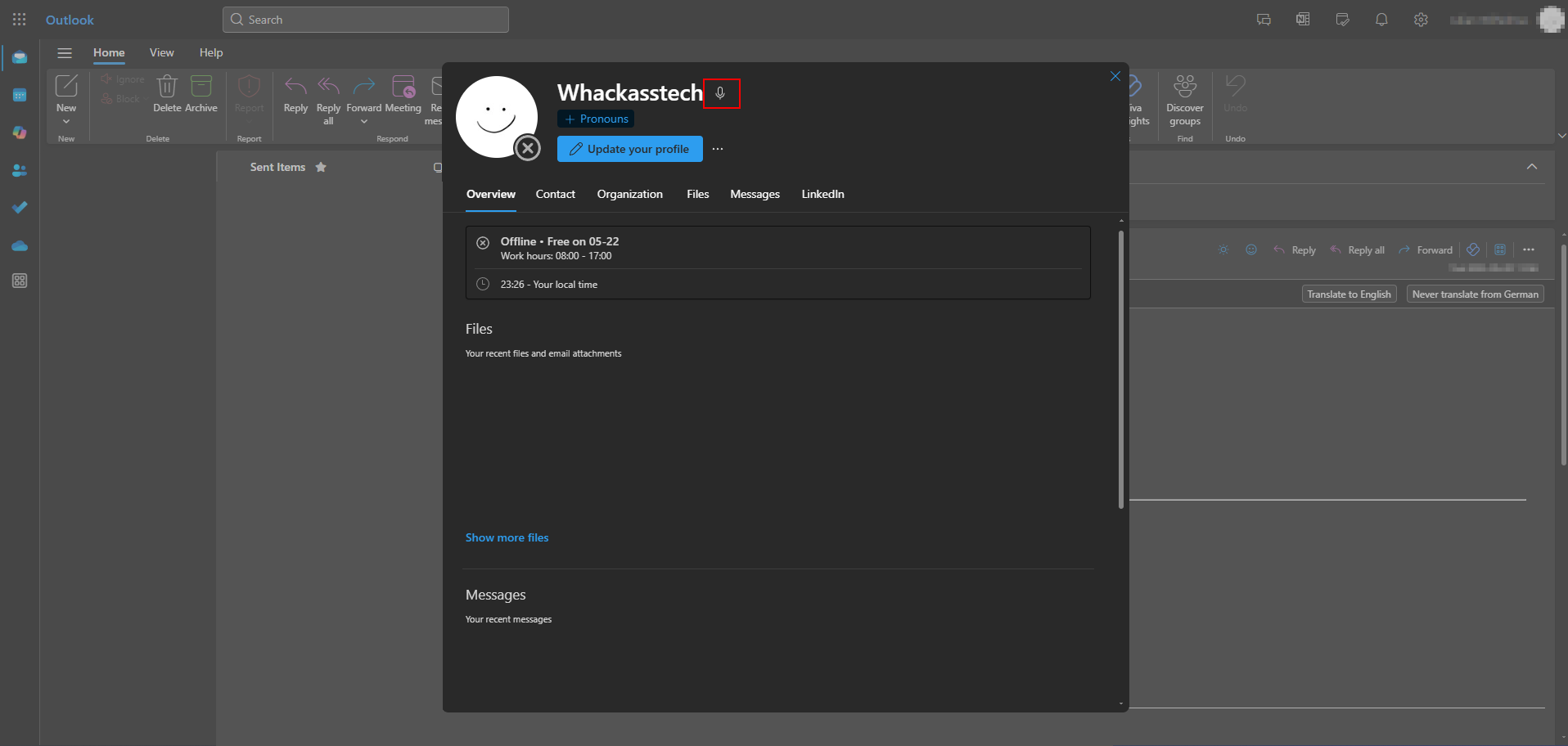Toggle the Sent Items favorite star
Image resolution: width=1568 pixels, height=746 pixels.
(x=321, y=168)
